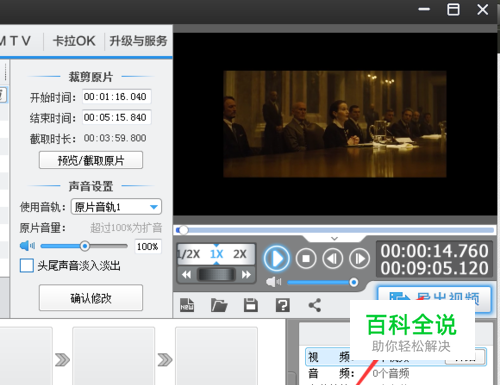
Task: Stop the video playback
Action: [x=306, y=258]
